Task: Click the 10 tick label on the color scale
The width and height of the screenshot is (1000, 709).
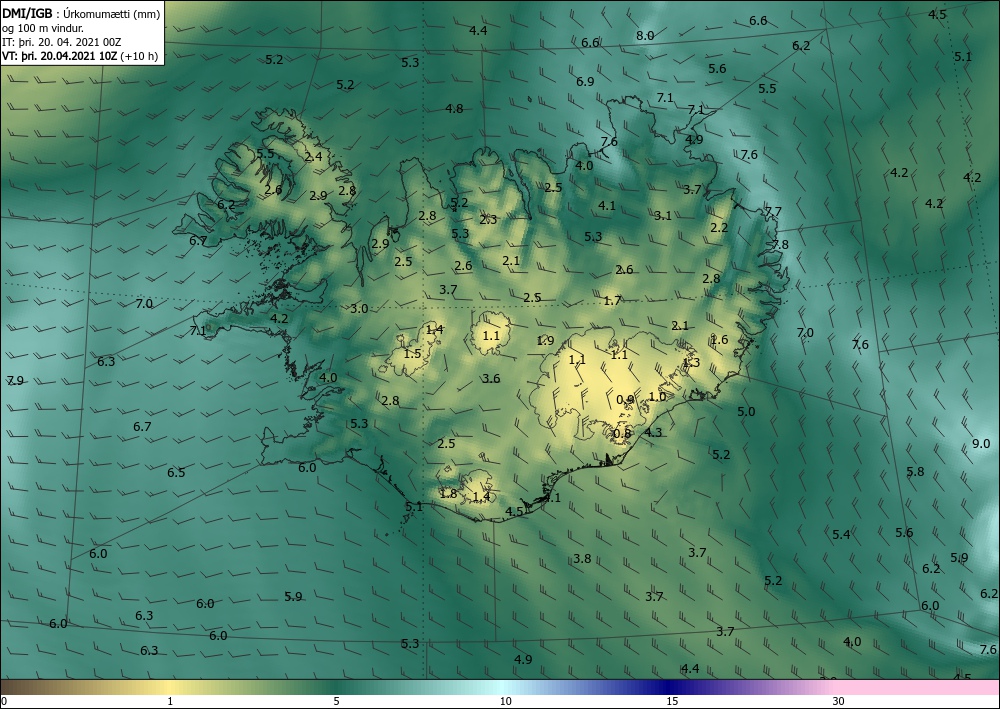Action: tap(505, 702)
